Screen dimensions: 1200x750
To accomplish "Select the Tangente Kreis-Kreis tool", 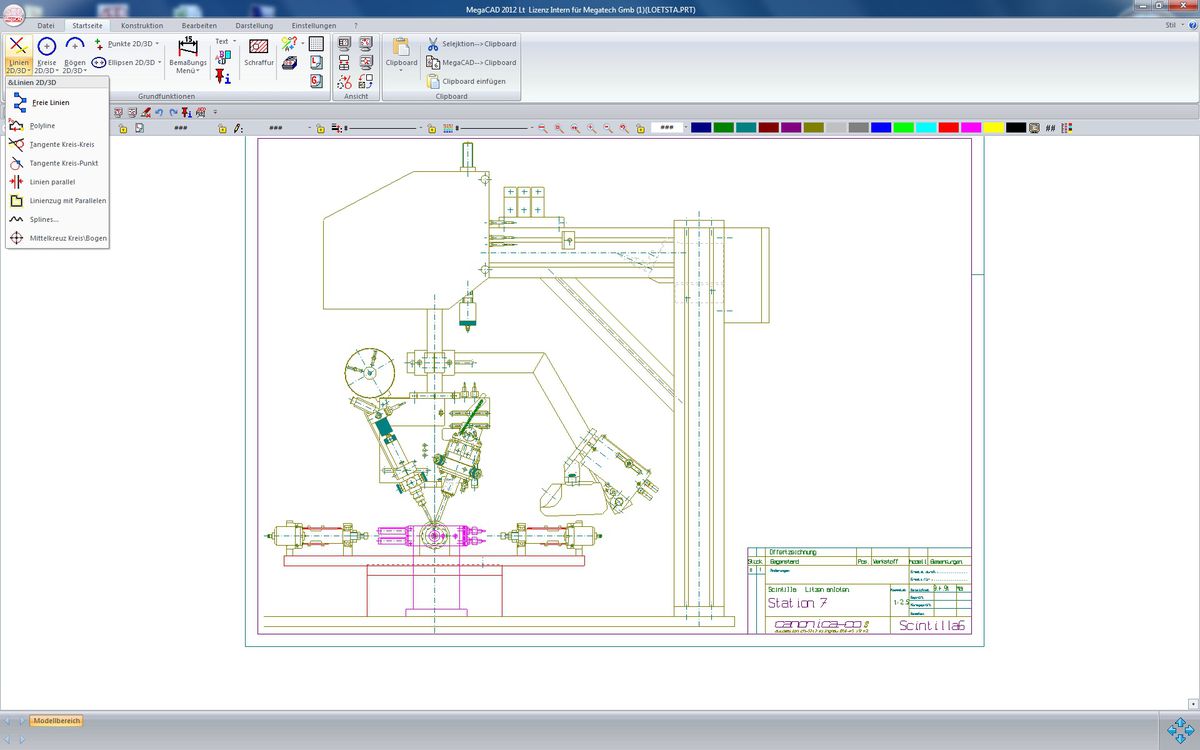I will pos(62,143).
